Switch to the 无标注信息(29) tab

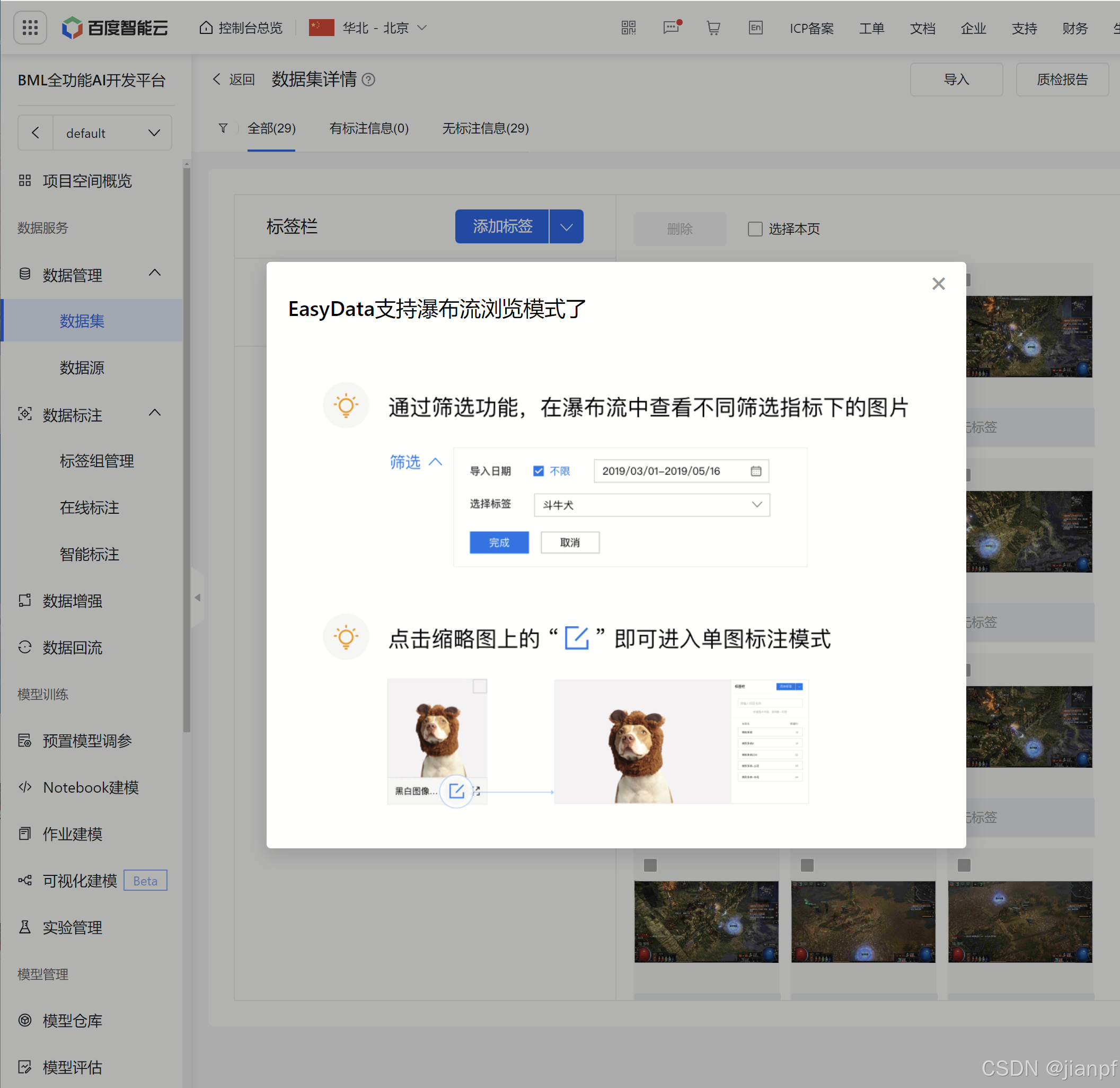485,128
